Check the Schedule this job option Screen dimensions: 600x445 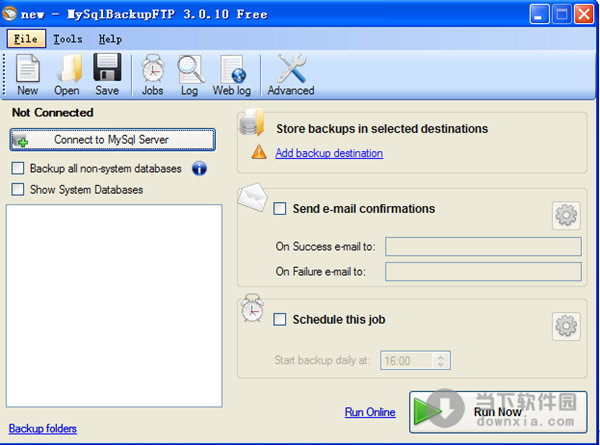(280, 320)
